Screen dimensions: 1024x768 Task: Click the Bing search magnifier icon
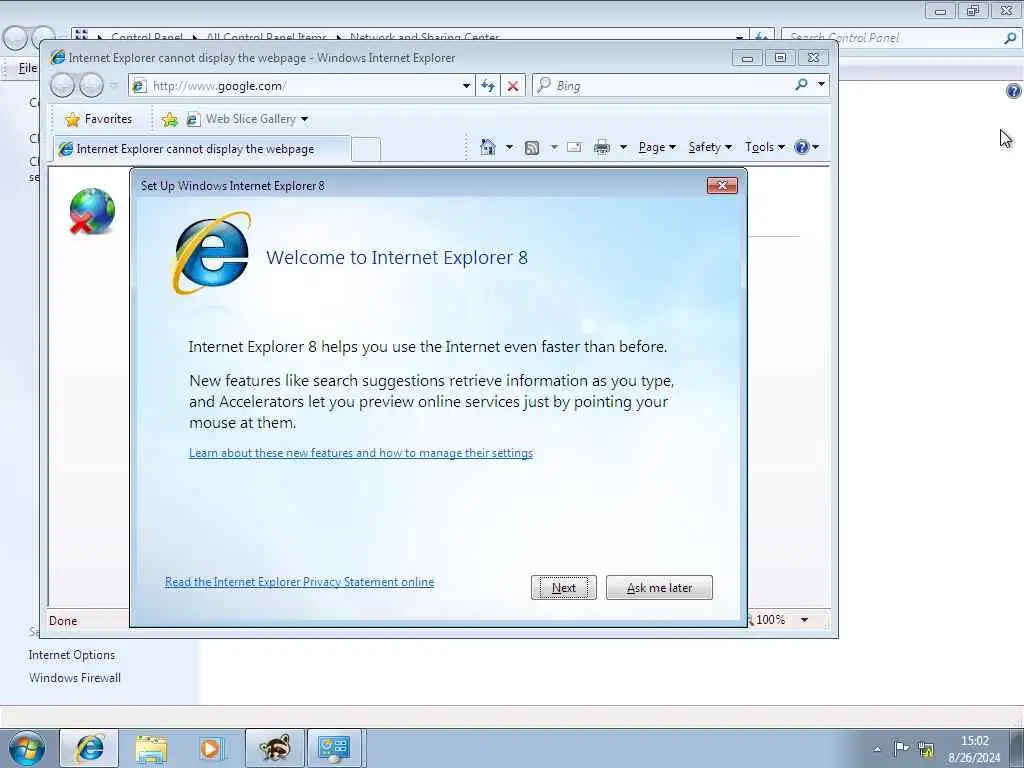pos(801,84)
